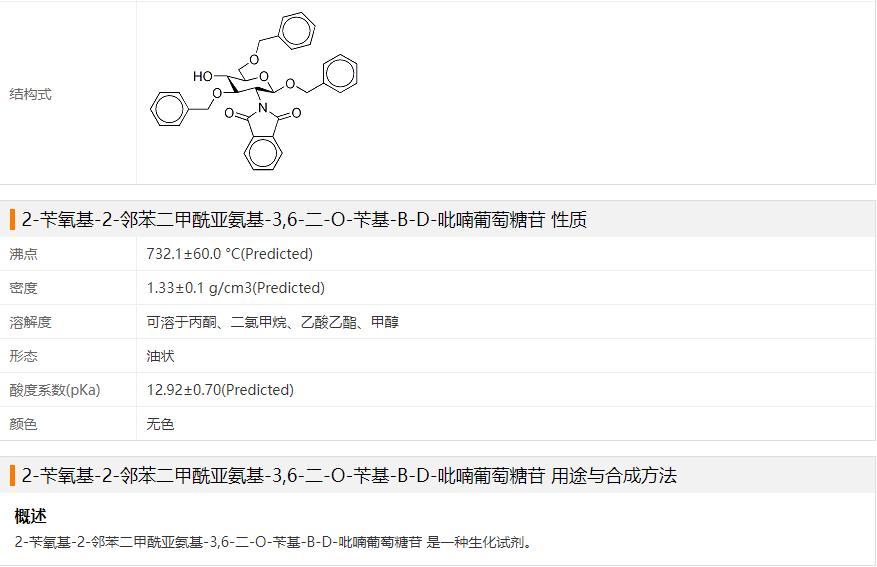Click the 酸度系数(pKa) label
The width and height of the screenshot is (877, 567).
coord(55,390)
